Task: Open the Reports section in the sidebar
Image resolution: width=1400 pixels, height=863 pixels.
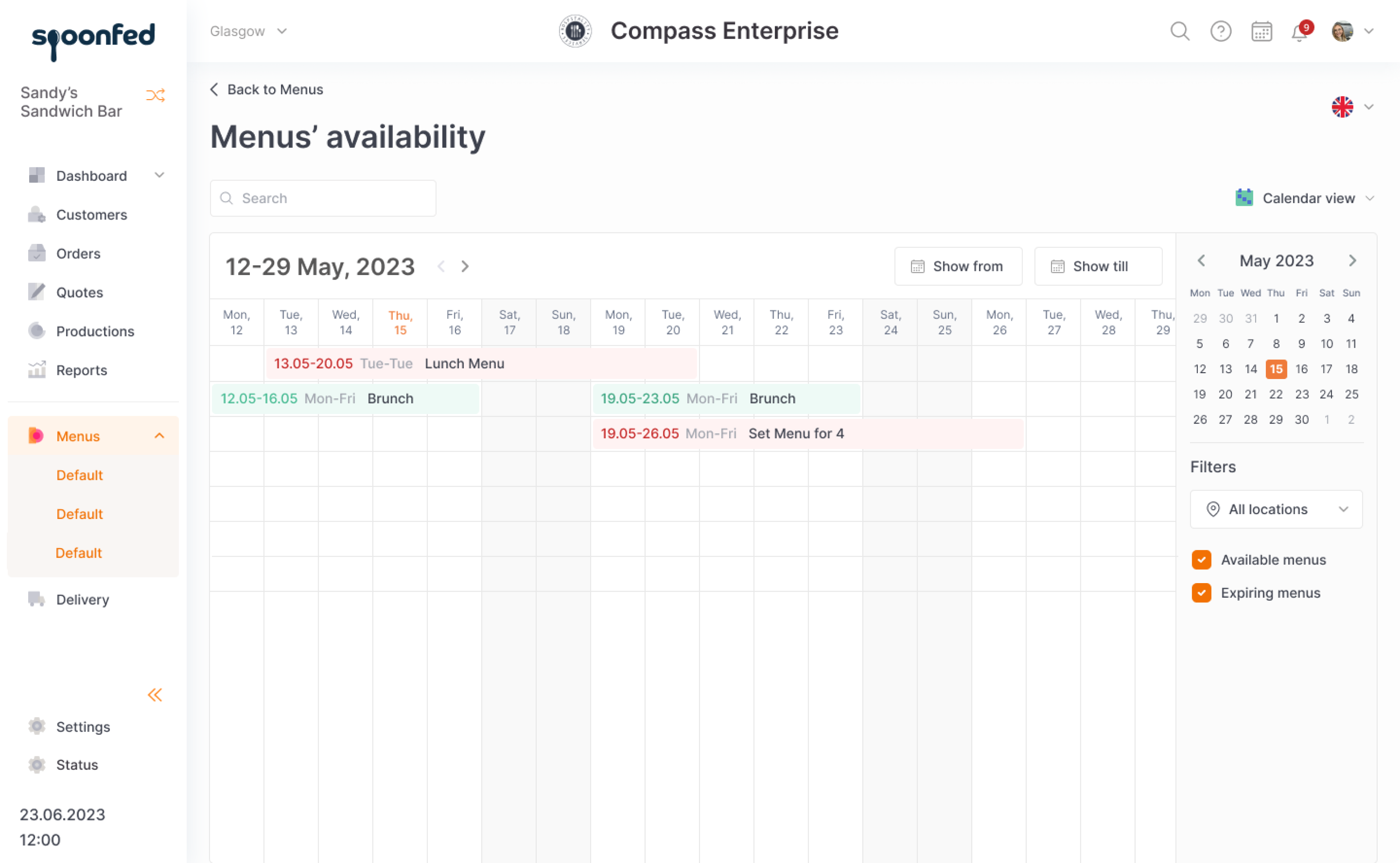Action: point(82,370)
